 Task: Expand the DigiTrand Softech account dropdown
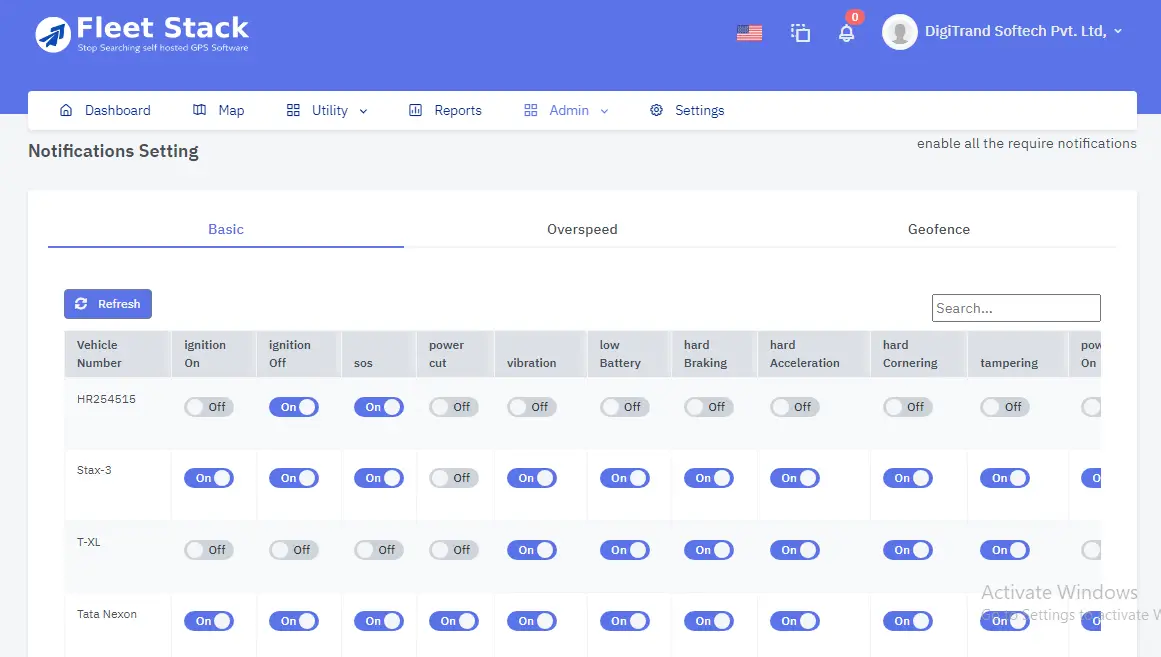pos(1118,31)
